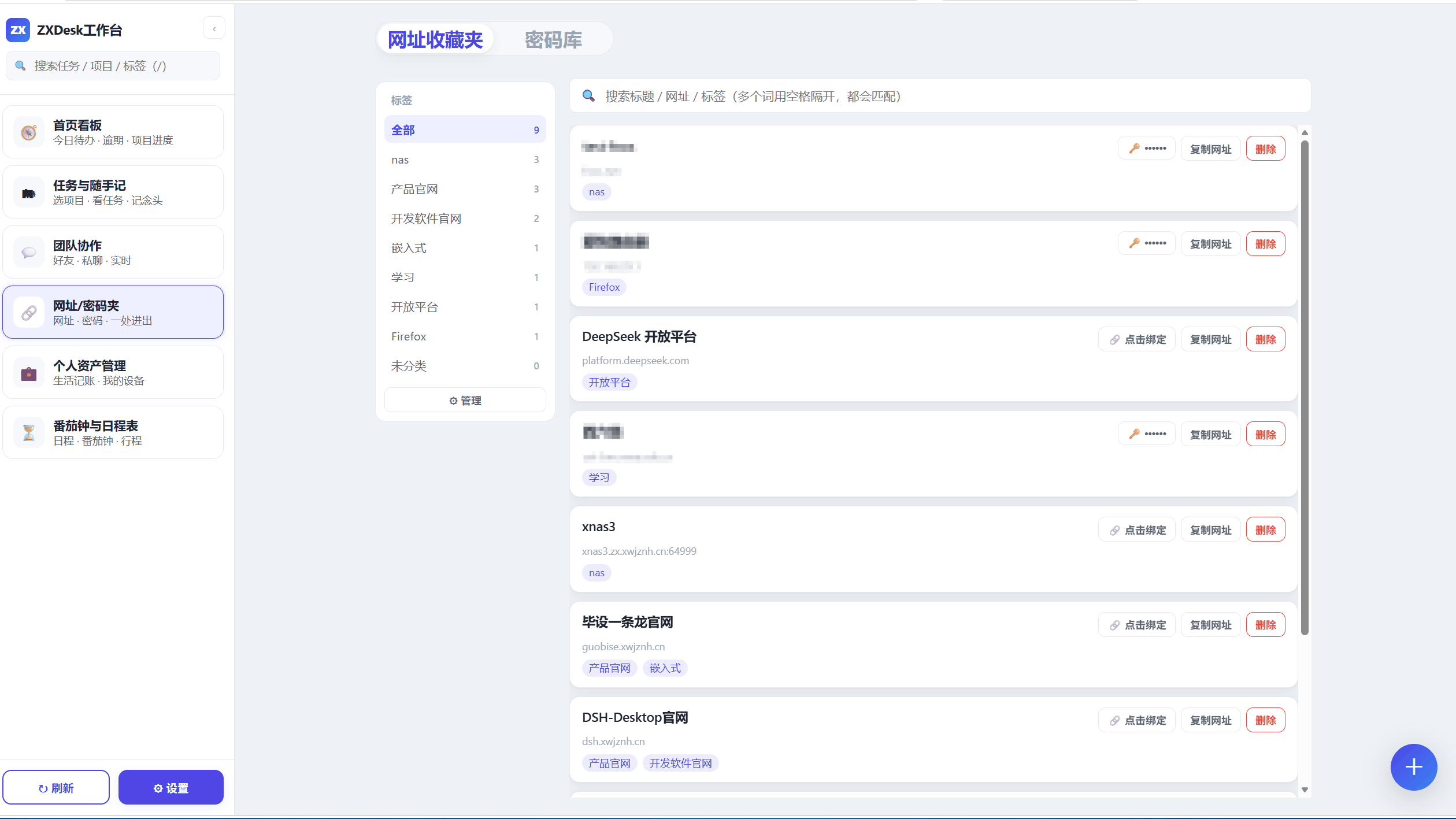Collapse the sidebar with the chevron button
The image size is (1456, 819).
214,28
